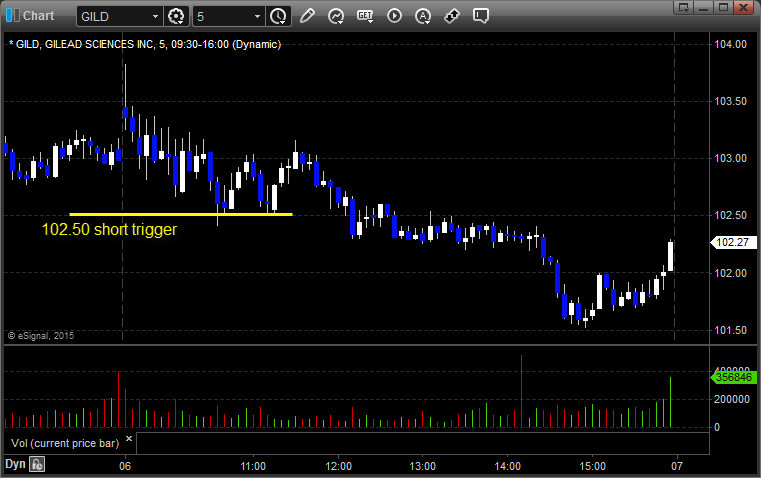The height and width of the screenshot is (478, 761).
Task: Select the 102.50 short trigger text annotation
Action: [x=109, y=230]
